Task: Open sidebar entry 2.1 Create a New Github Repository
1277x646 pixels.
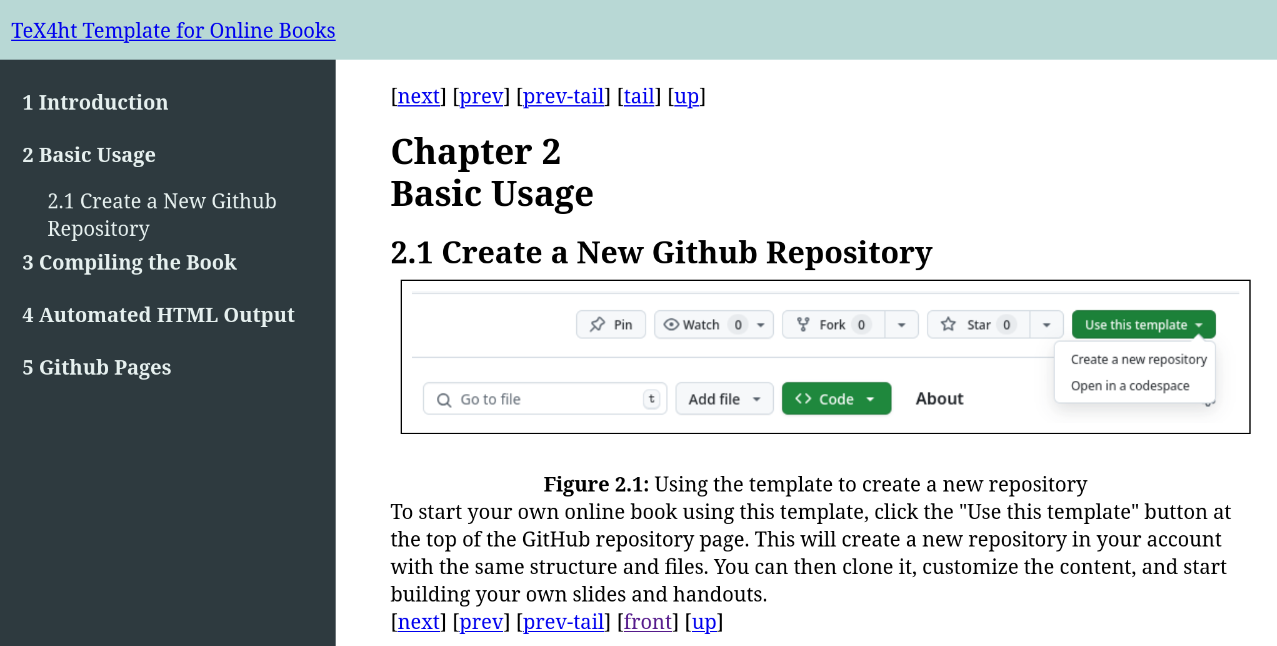Action: 162,215
